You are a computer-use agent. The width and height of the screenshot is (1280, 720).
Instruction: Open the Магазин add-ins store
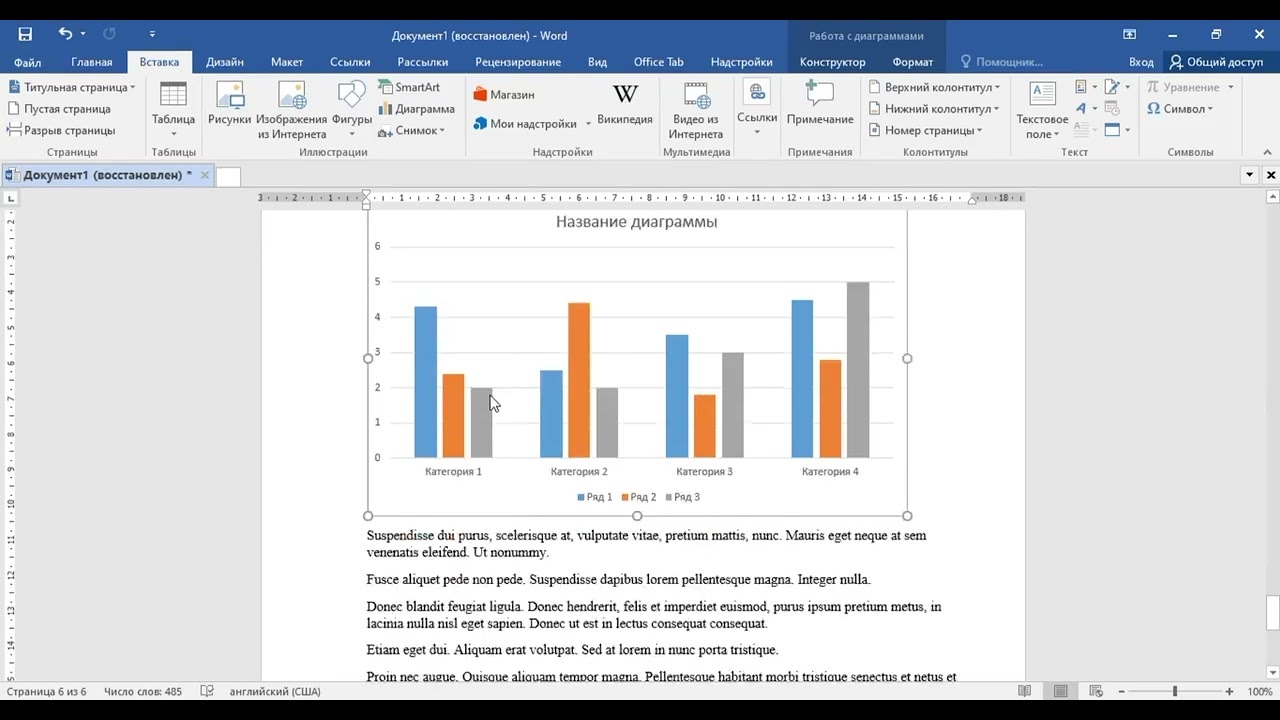(x=504, y=95)
